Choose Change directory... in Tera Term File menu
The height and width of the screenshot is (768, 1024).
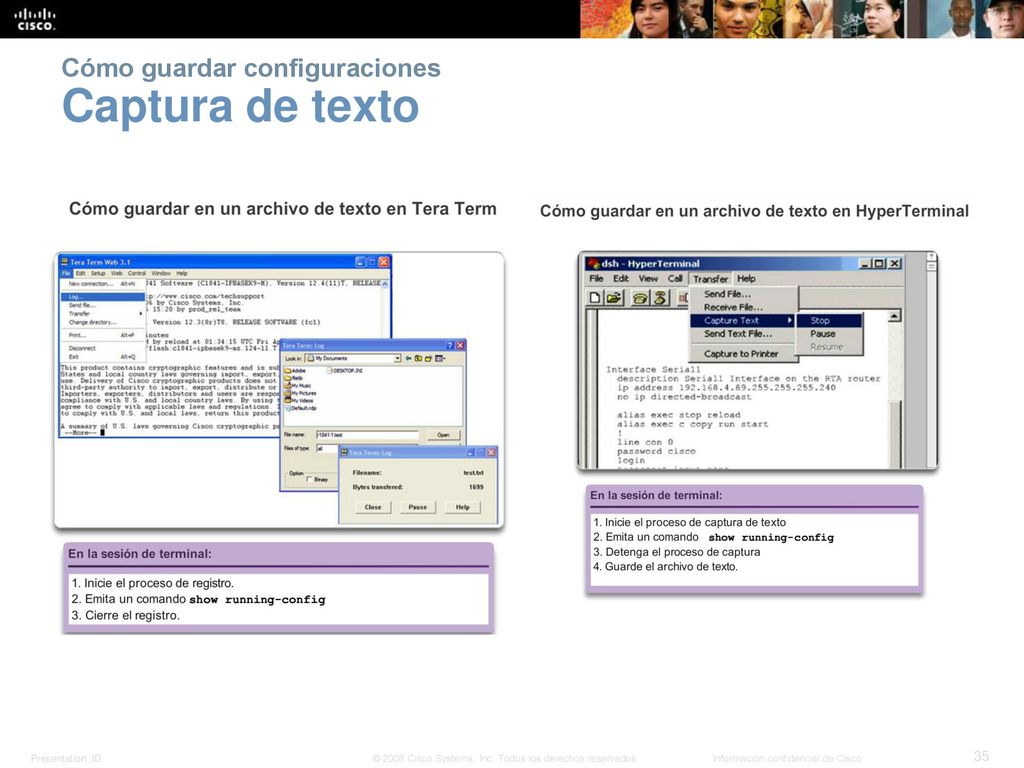(x=103, y=322)
